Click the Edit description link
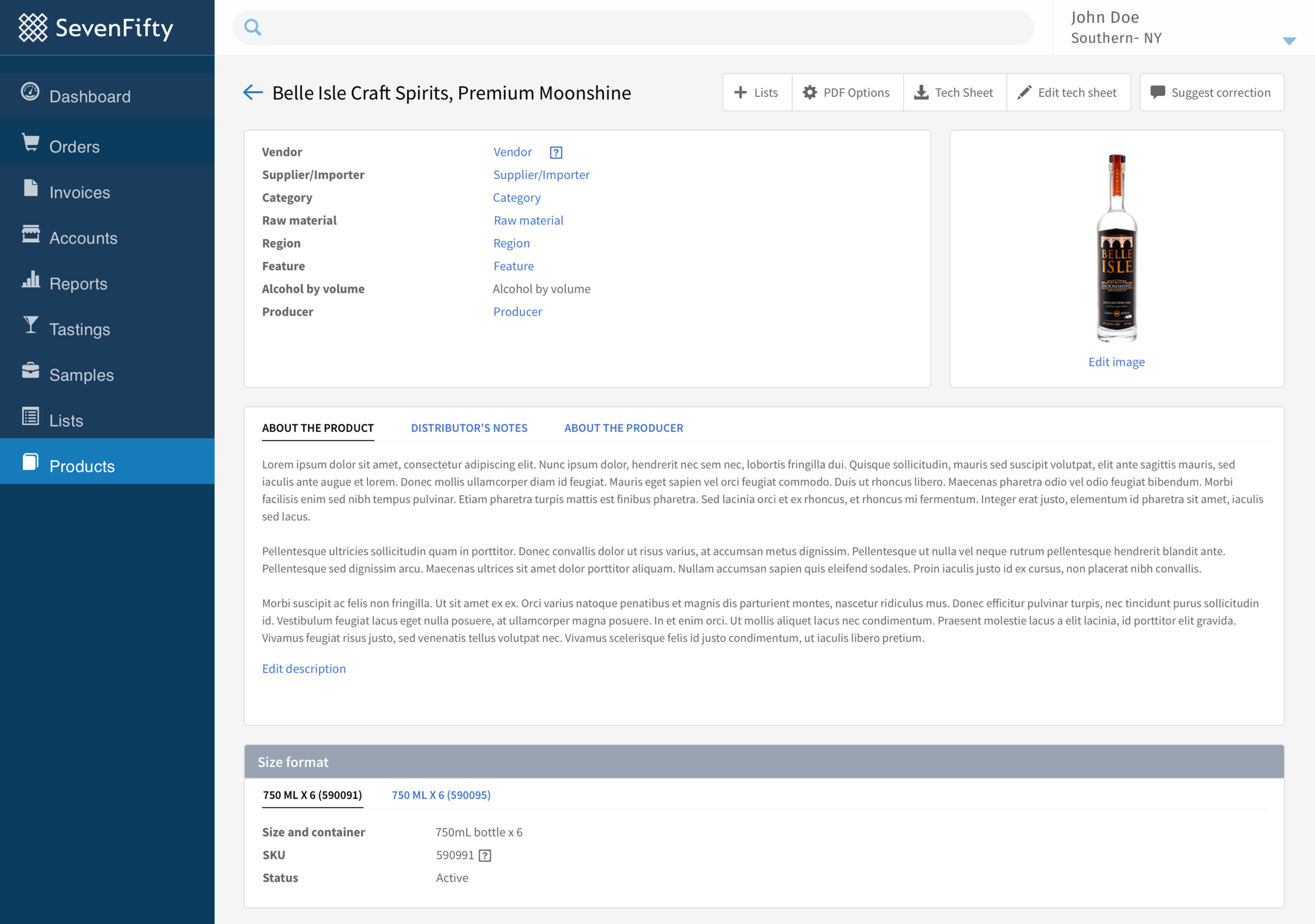 pyautogui.click(x=304, y=668)
